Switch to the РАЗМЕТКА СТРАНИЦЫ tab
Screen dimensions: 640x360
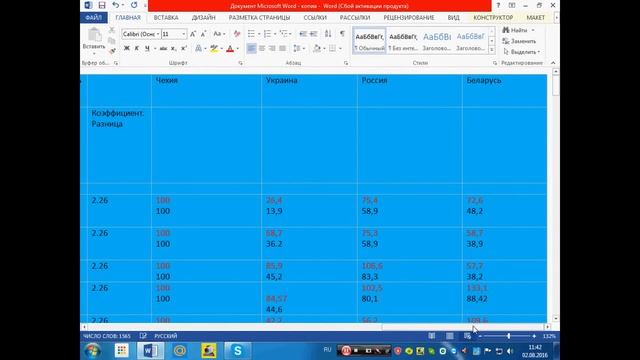[x=259, y=18]
